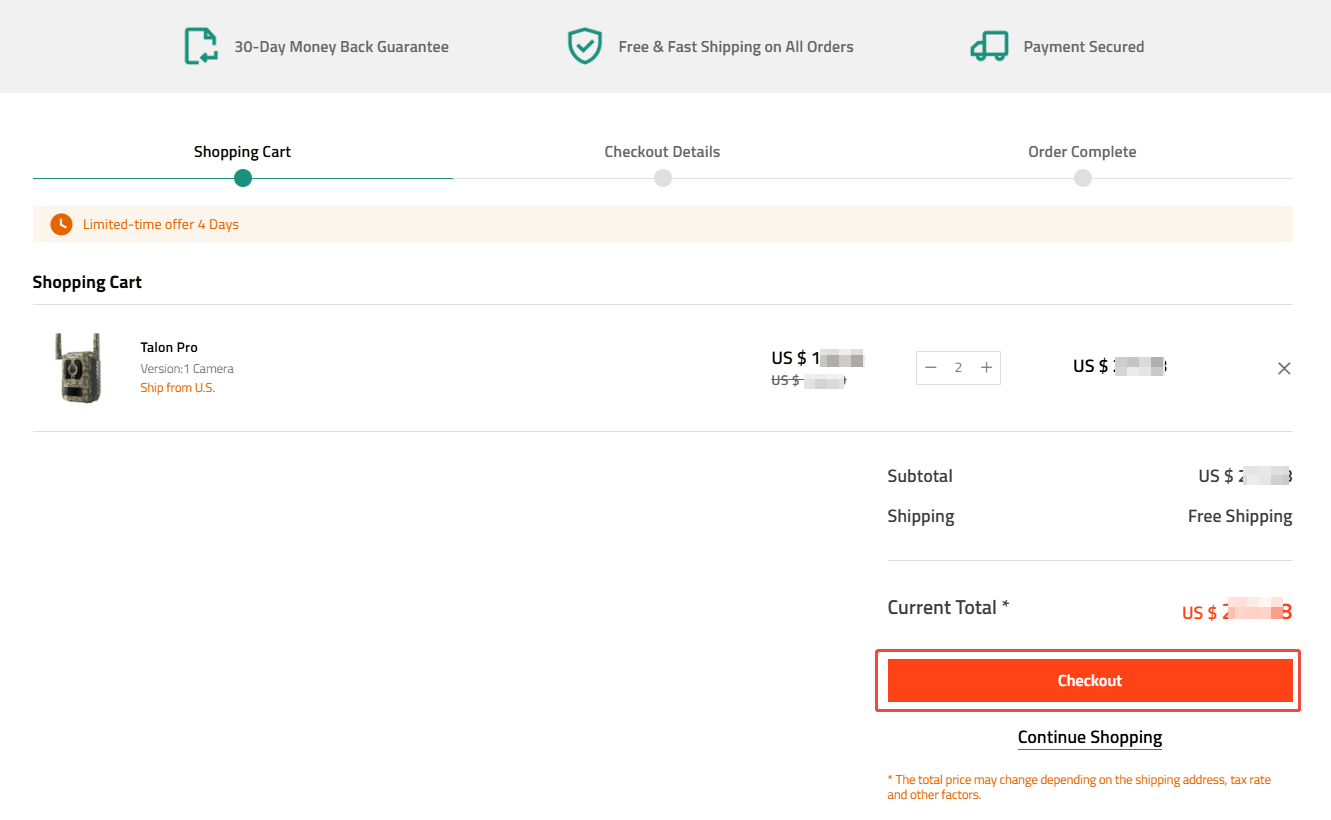Click the green shield shipping icon
The height and width of the screenshot is (820, 1331).
tap(585, 47)
